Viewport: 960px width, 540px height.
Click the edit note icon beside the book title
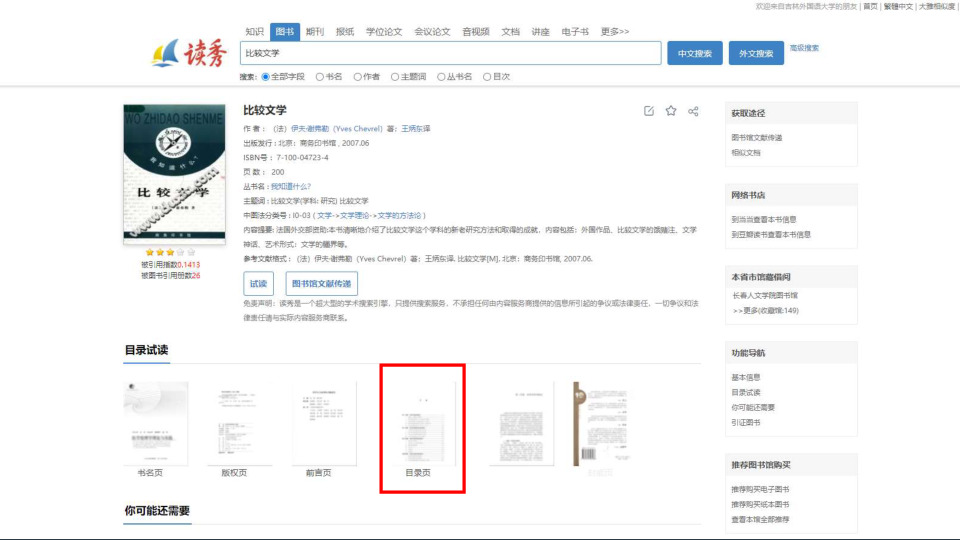[649, 111]
